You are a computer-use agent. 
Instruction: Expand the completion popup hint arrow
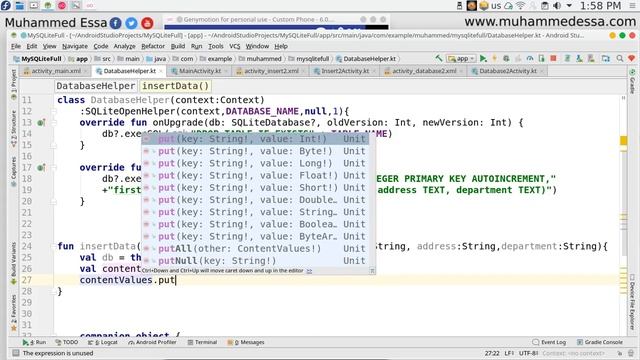309,271
